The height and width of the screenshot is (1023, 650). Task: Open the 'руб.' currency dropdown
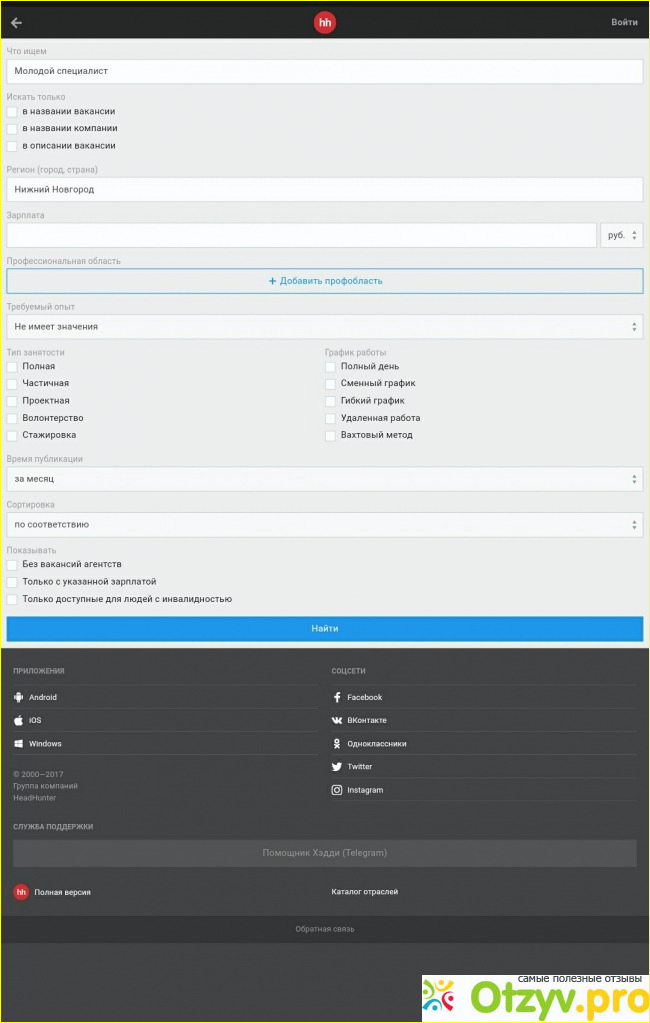621,235
